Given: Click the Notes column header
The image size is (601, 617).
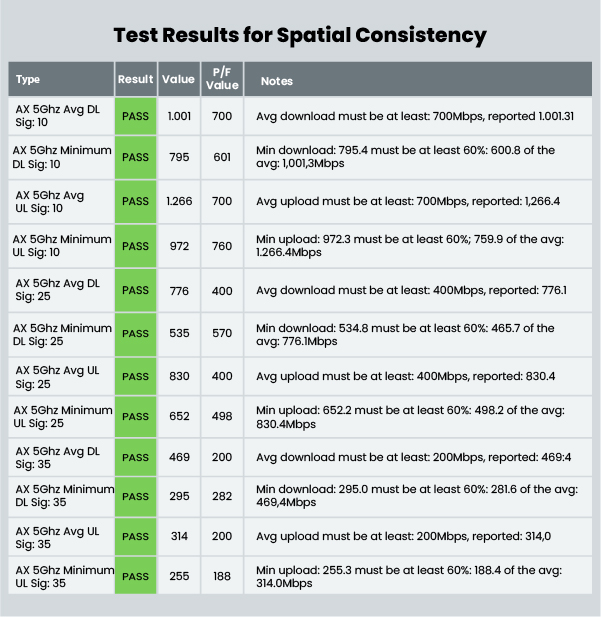Looking at the screenshot, I should tap(276, 80).
